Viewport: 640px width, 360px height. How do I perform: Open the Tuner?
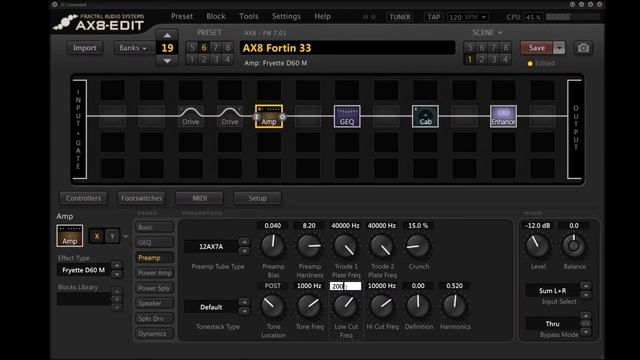click(400, 17)
